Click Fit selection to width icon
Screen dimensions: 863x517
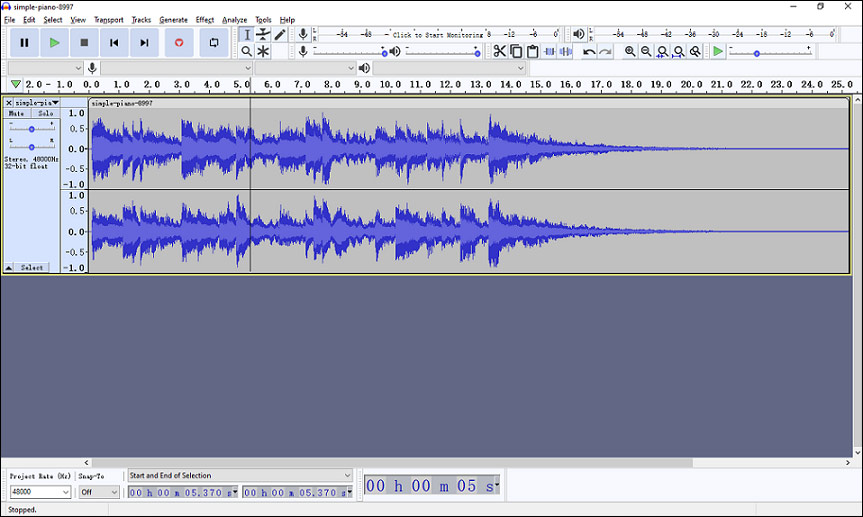[x=663, y=51]
